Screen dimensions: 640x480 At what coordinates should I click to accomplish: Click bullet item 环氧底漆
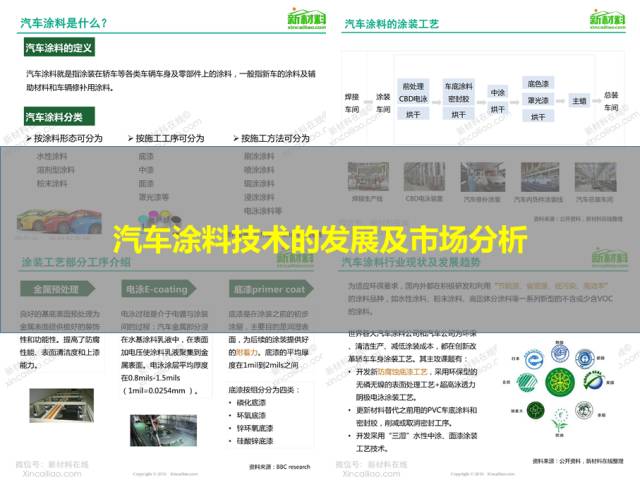pos(251,416)
